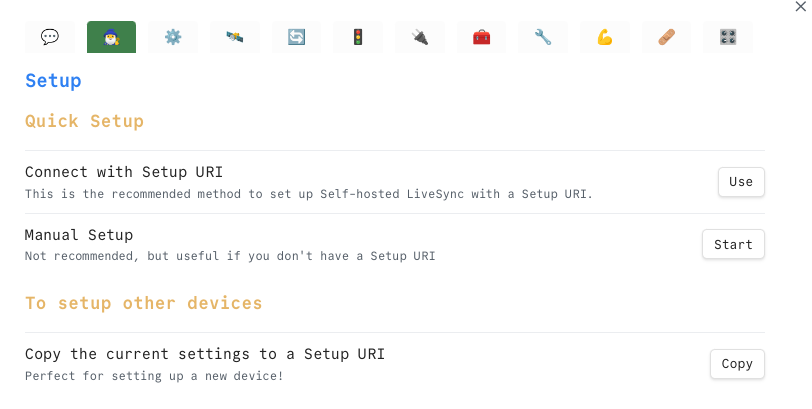
Task: Open the control knobs tab
Action: [728, 37]
